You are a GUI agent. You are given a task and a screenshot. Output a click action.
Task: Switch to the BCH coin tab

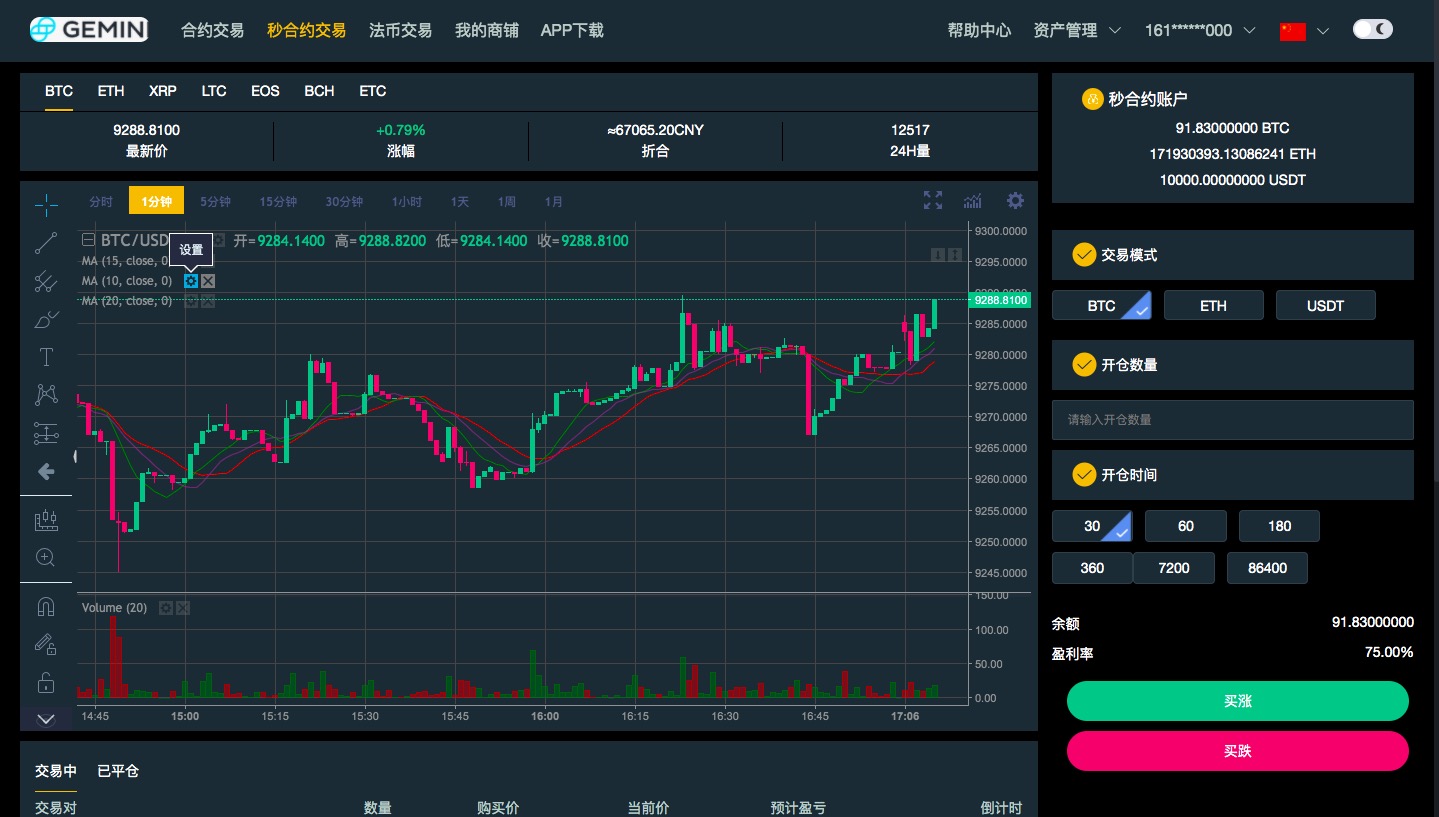pos(319,91)
